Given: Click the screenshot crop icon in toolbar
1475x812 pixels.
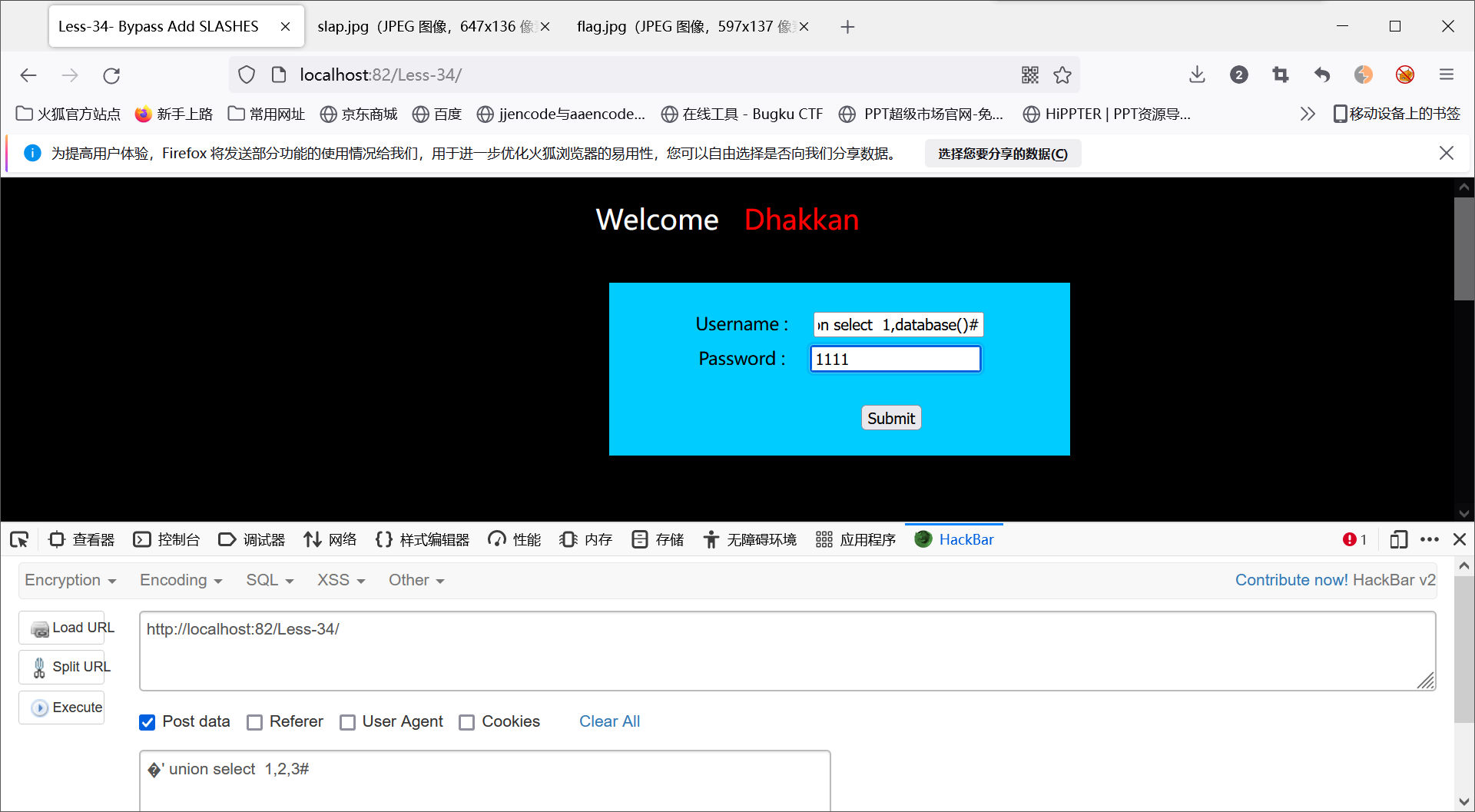Looking at the screenshot, I should click(x=1280, y=75).
